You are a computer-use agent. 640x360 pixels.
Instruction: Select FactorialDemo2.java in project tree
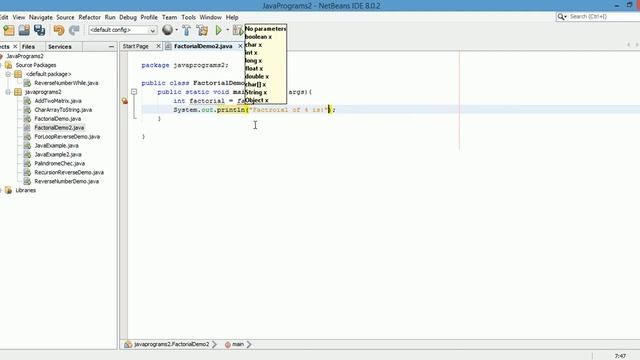[x=59, y=128]
